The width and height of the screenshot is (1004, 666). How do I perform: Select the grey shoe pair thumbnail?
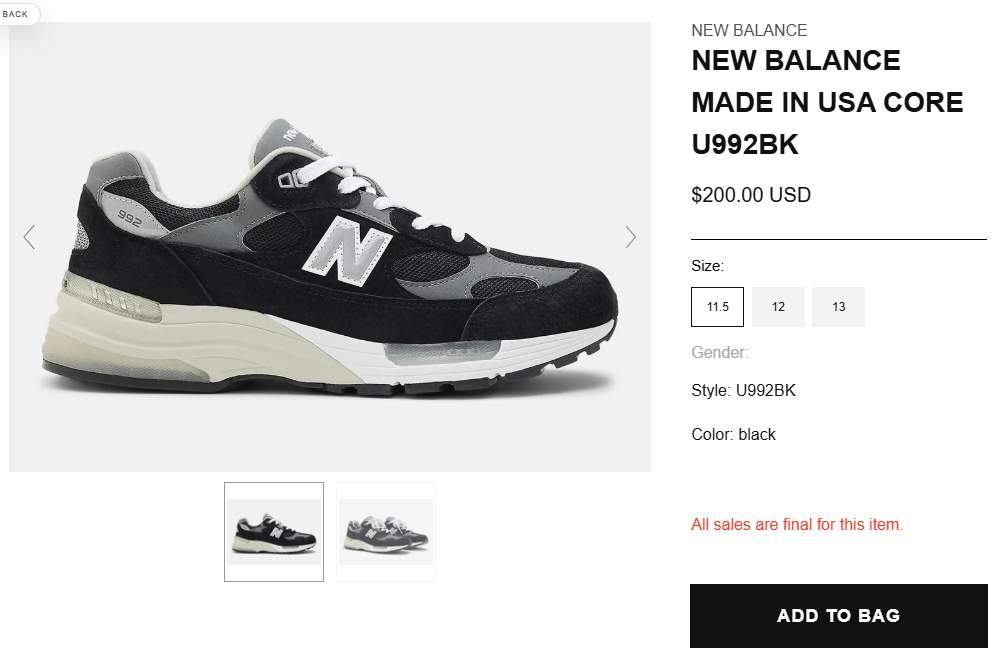386,532
